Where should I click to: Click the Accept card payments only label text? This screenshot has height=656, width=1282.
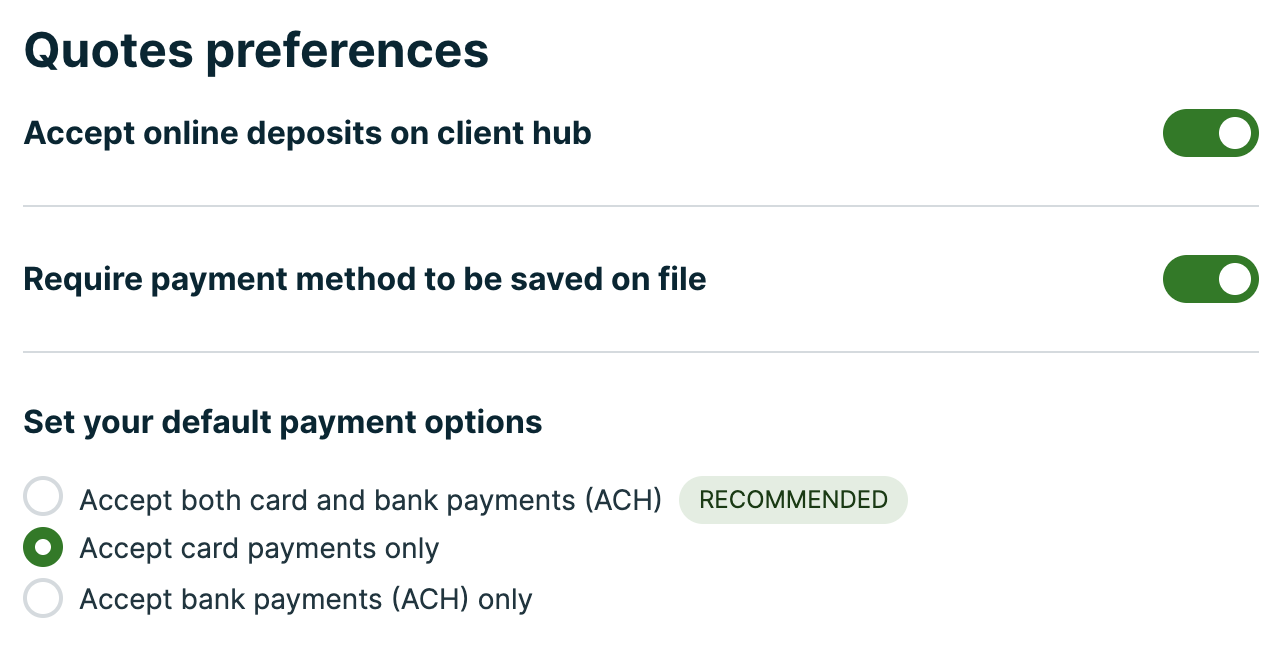tap(259, 549)
